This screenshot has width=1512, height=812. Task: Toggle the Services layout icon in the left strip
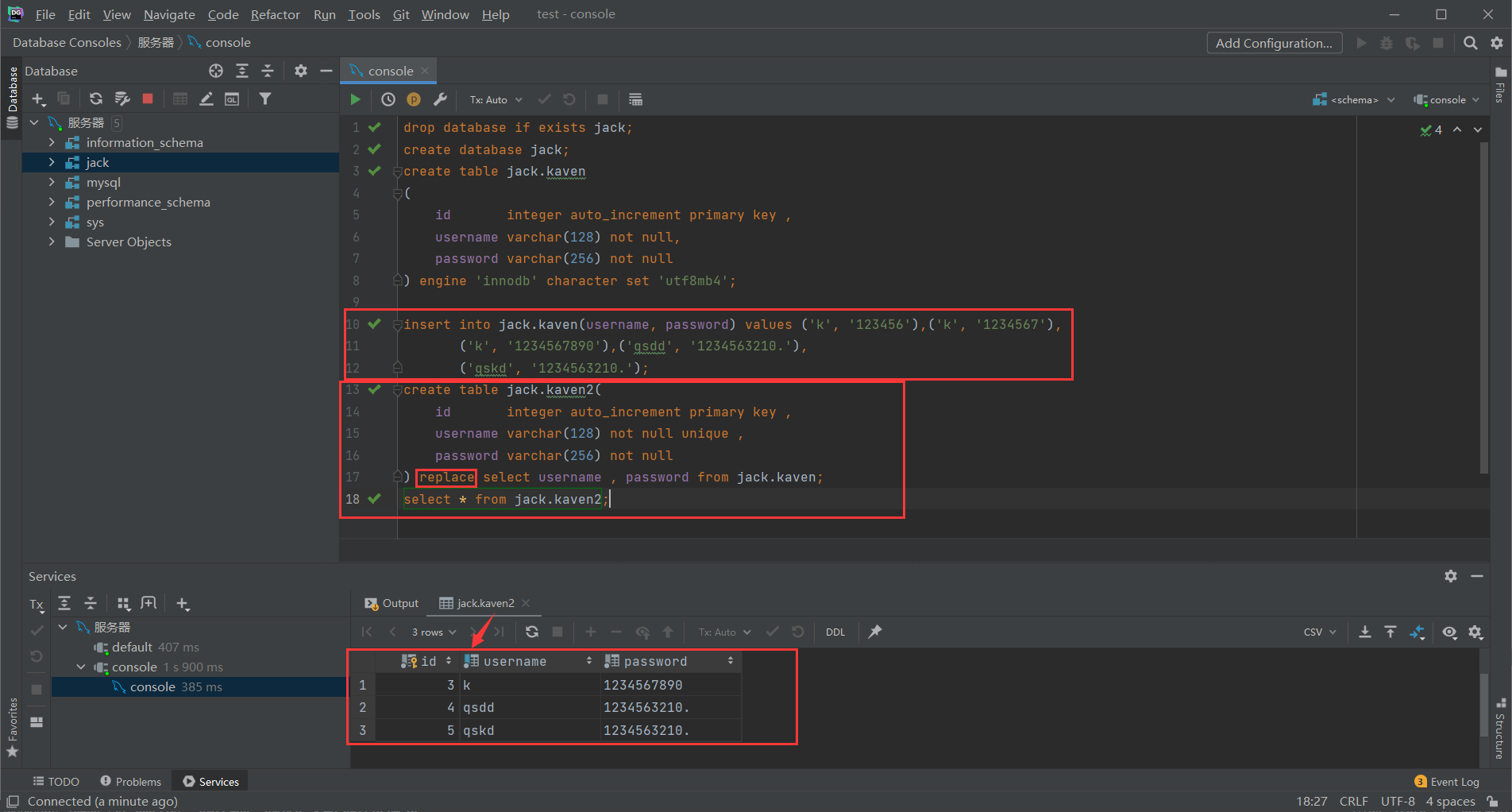pyautogui.click(x=37, y=722)
